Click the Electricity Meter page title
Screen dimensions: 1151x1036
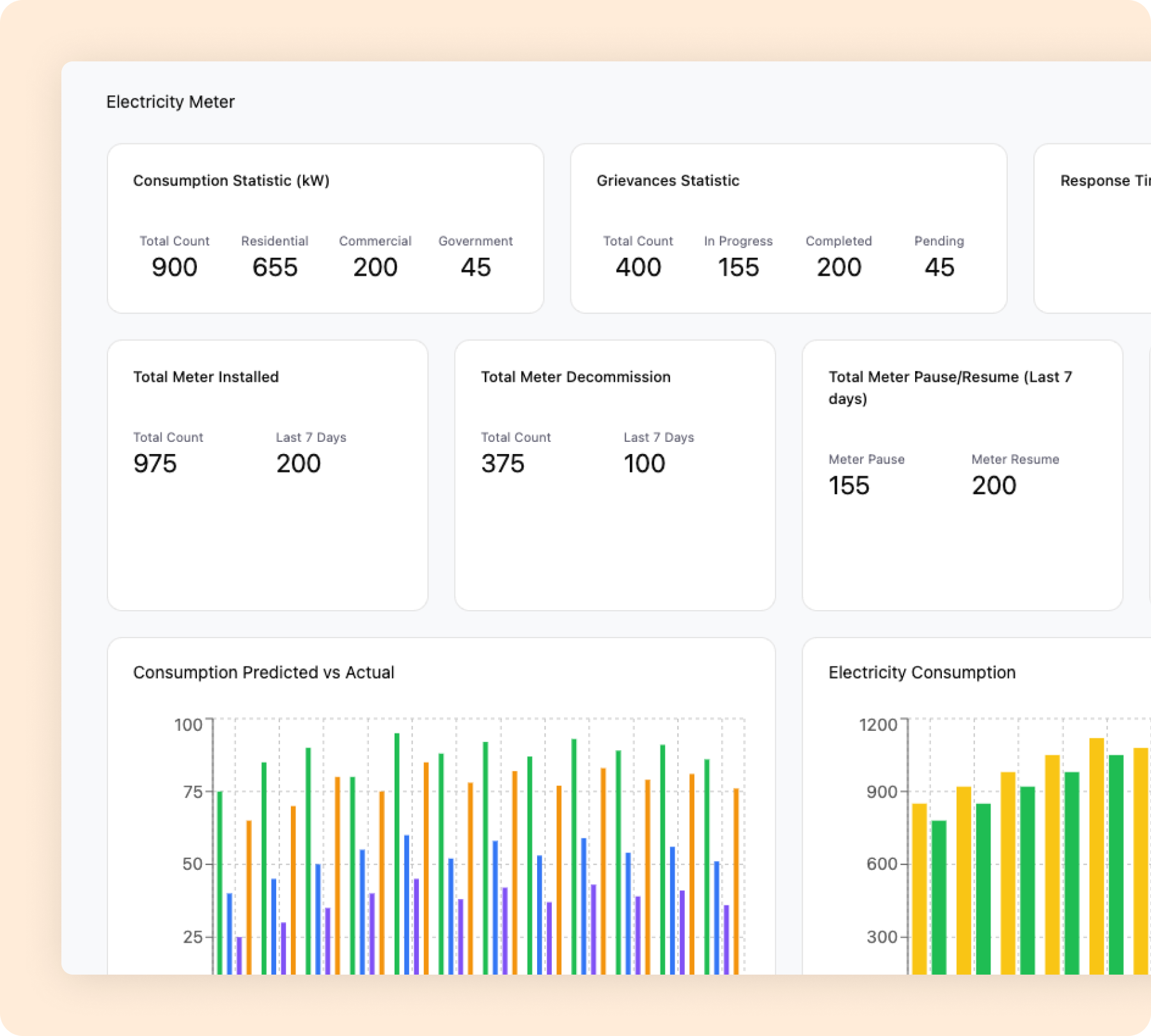click(170, 102)
